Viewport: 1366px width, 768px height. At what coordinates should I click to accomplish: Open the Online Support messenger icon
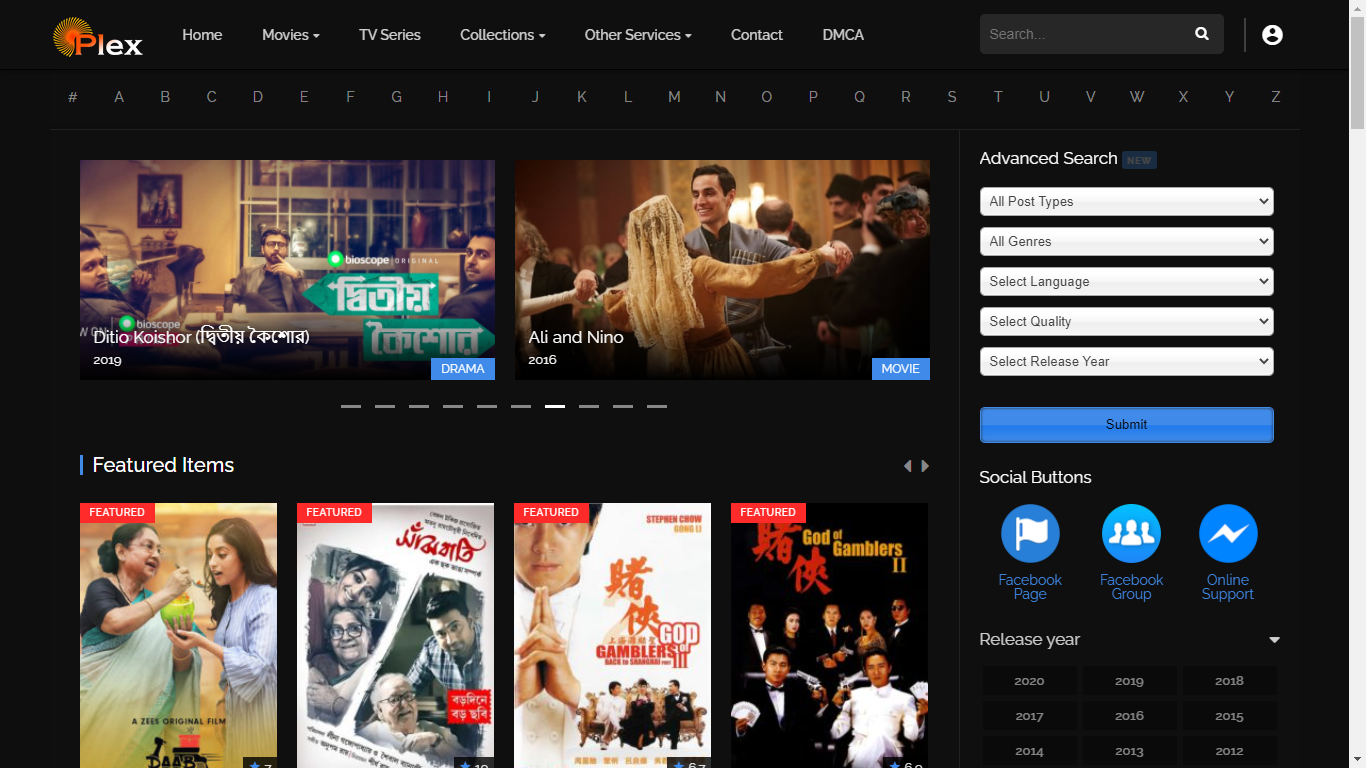coord(1228,533)
